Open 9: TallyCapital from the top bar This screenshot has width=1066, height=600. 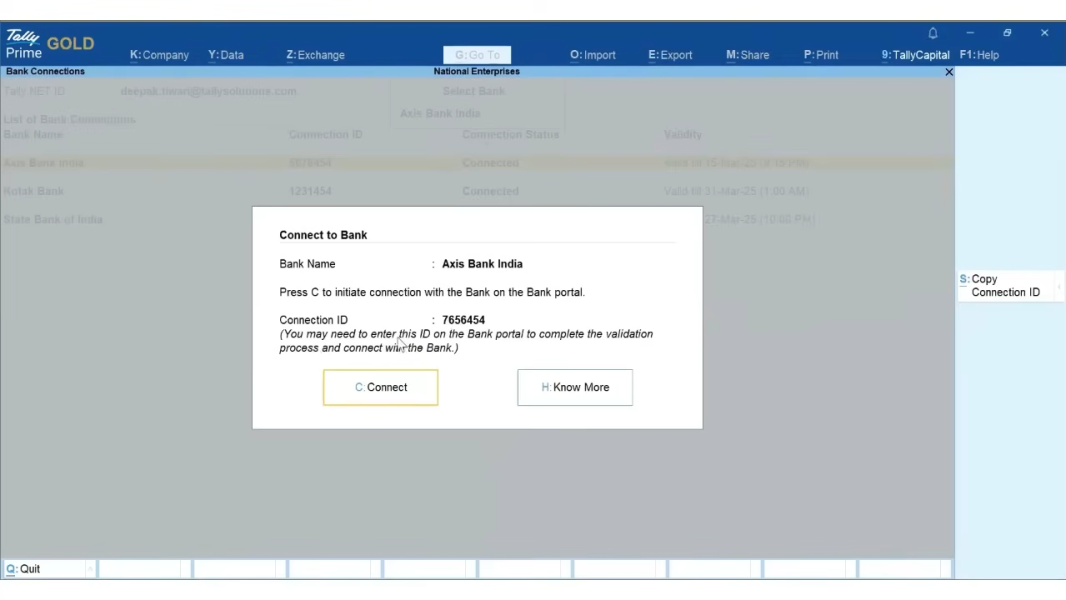pos(916,55)
